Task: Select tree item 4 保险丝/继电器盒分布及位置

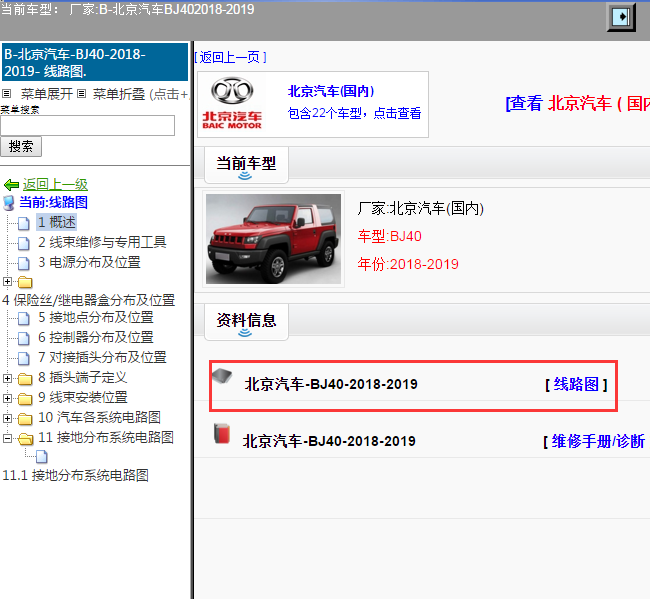Action: (89, 300)
